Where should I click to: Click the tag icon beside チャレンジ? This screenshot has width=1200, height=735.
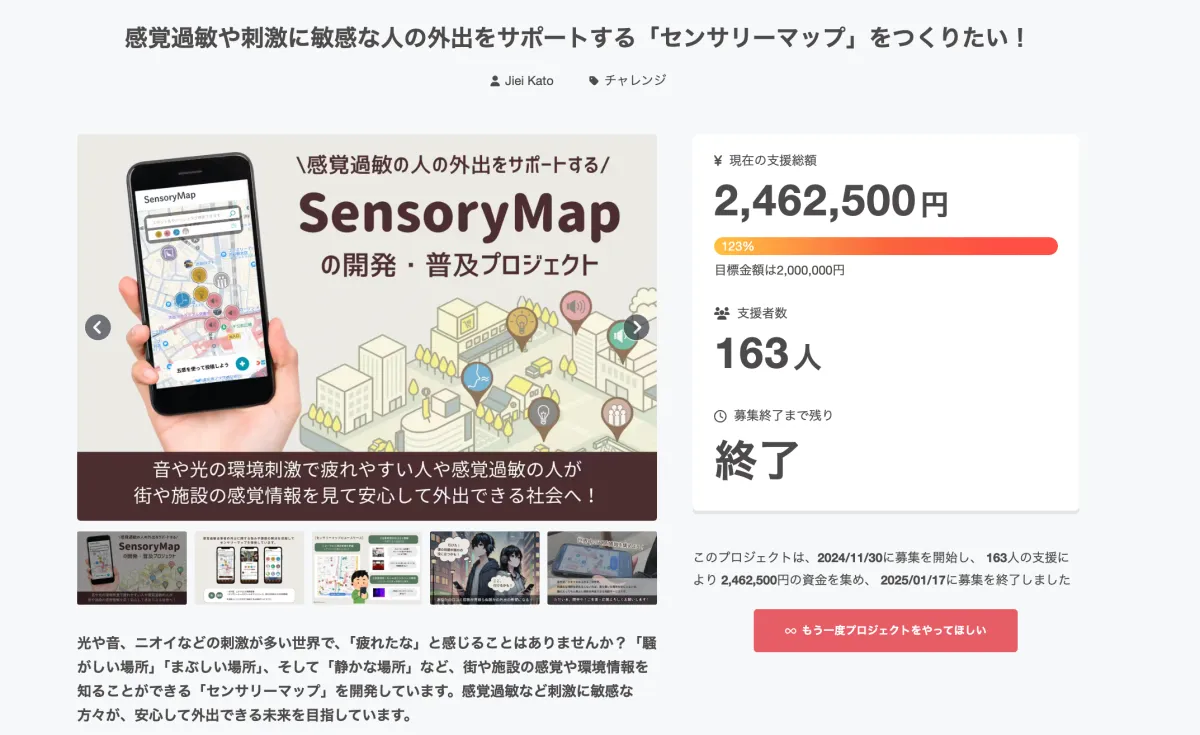[x=594, y=81]
